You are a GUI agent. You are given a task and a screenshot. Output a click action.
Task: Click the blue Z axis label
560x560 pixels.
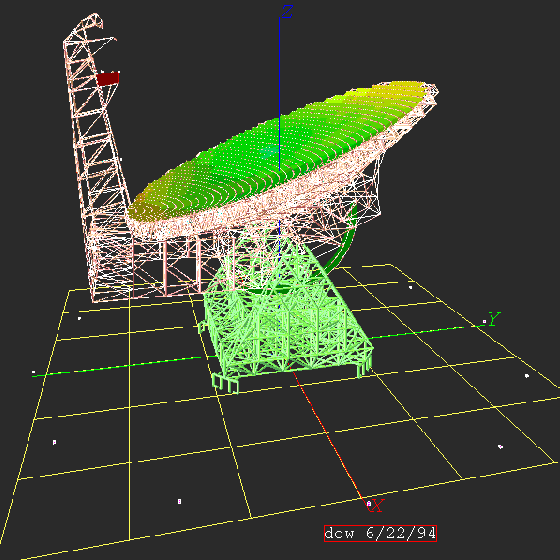click(x=287, y=12)
